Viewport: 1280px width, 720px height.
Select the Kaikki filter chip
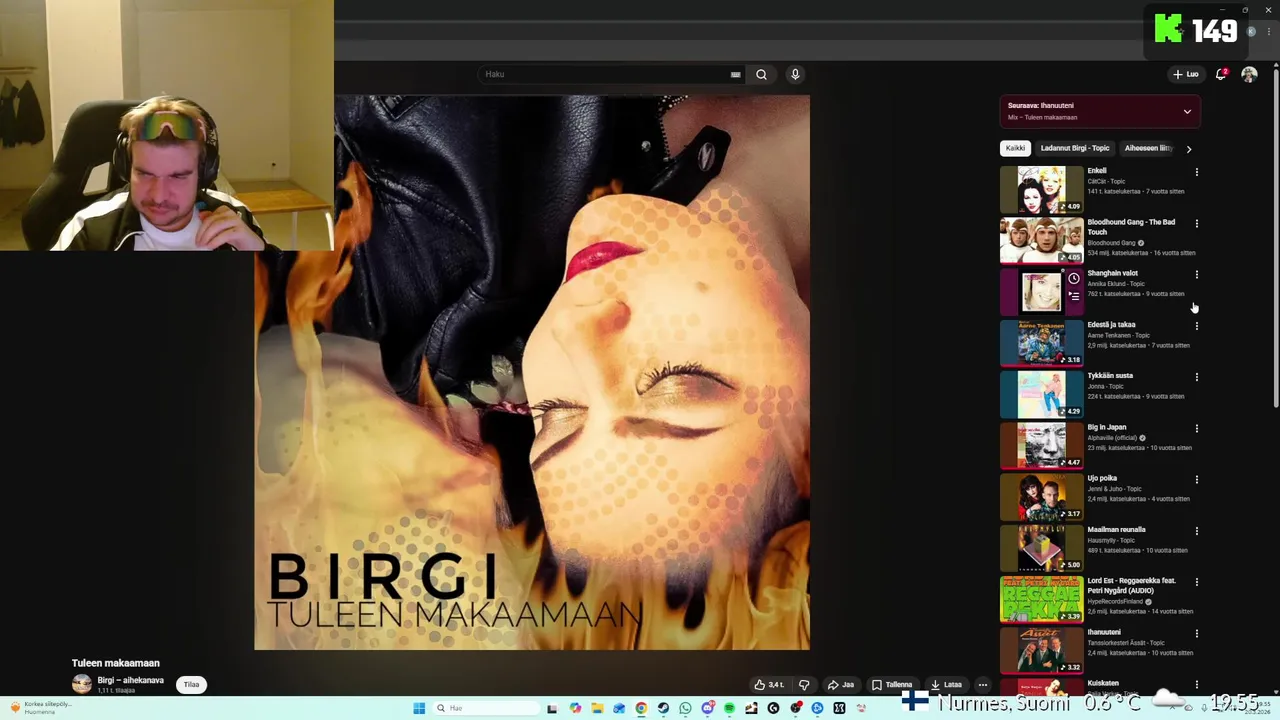pyautogui.click(x=1015, y=148)
